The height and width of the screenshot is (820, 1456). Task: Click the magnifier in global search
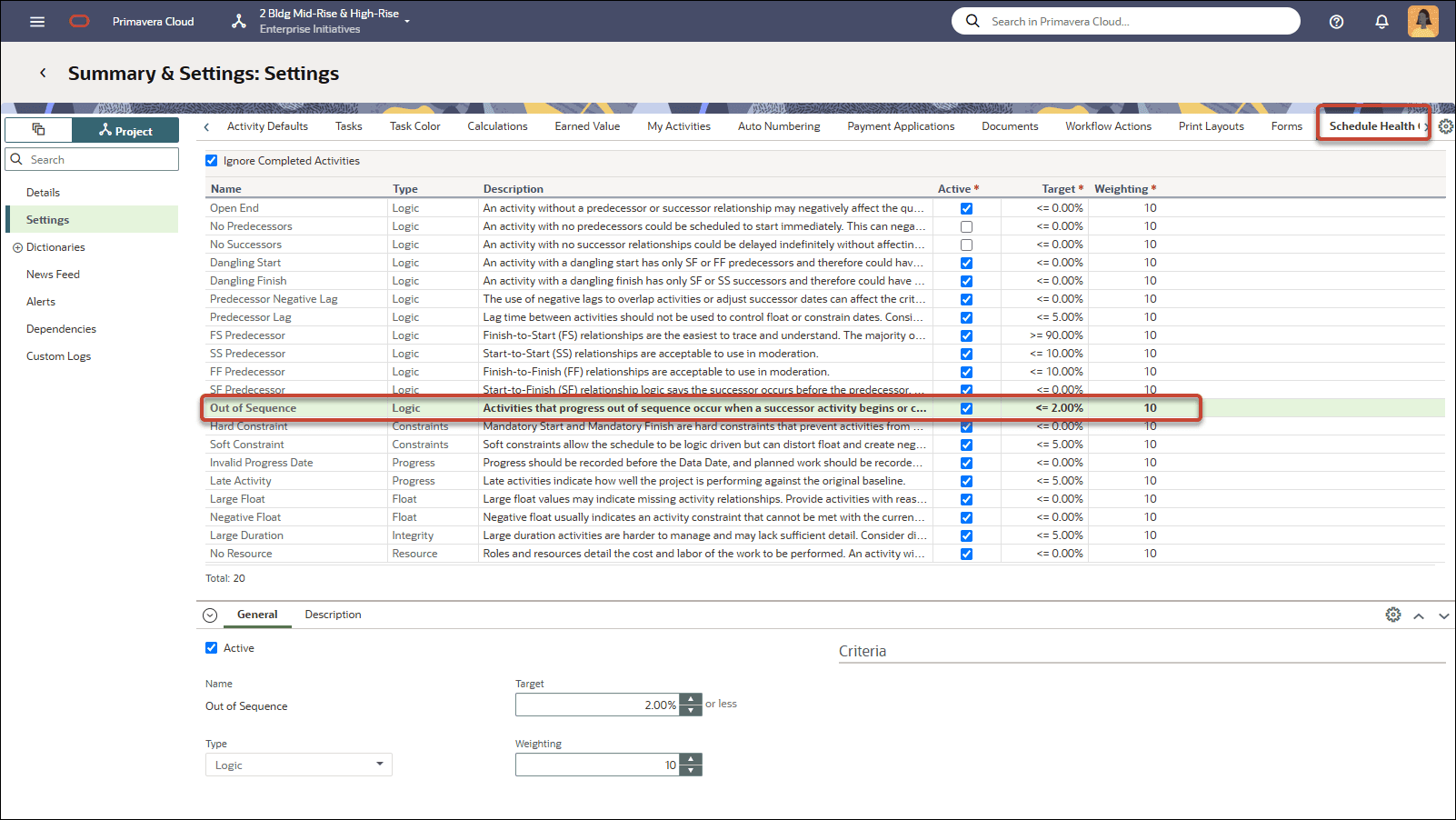tap(972, 21)
